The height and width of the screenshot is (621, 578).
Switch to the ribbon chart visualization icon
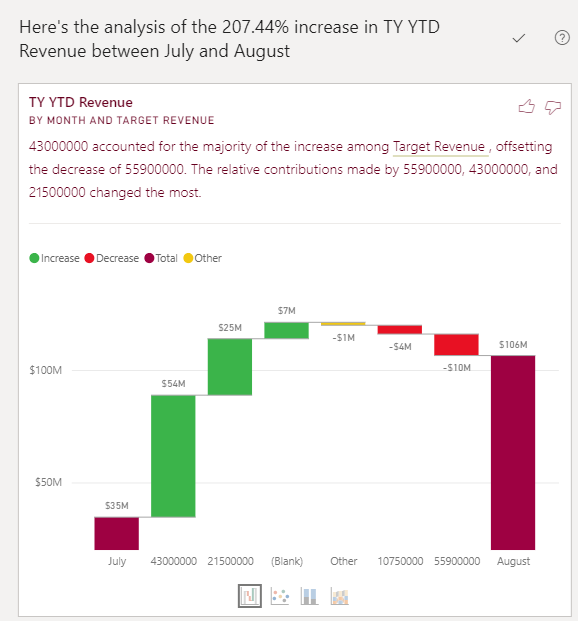[x=340, y=596]
